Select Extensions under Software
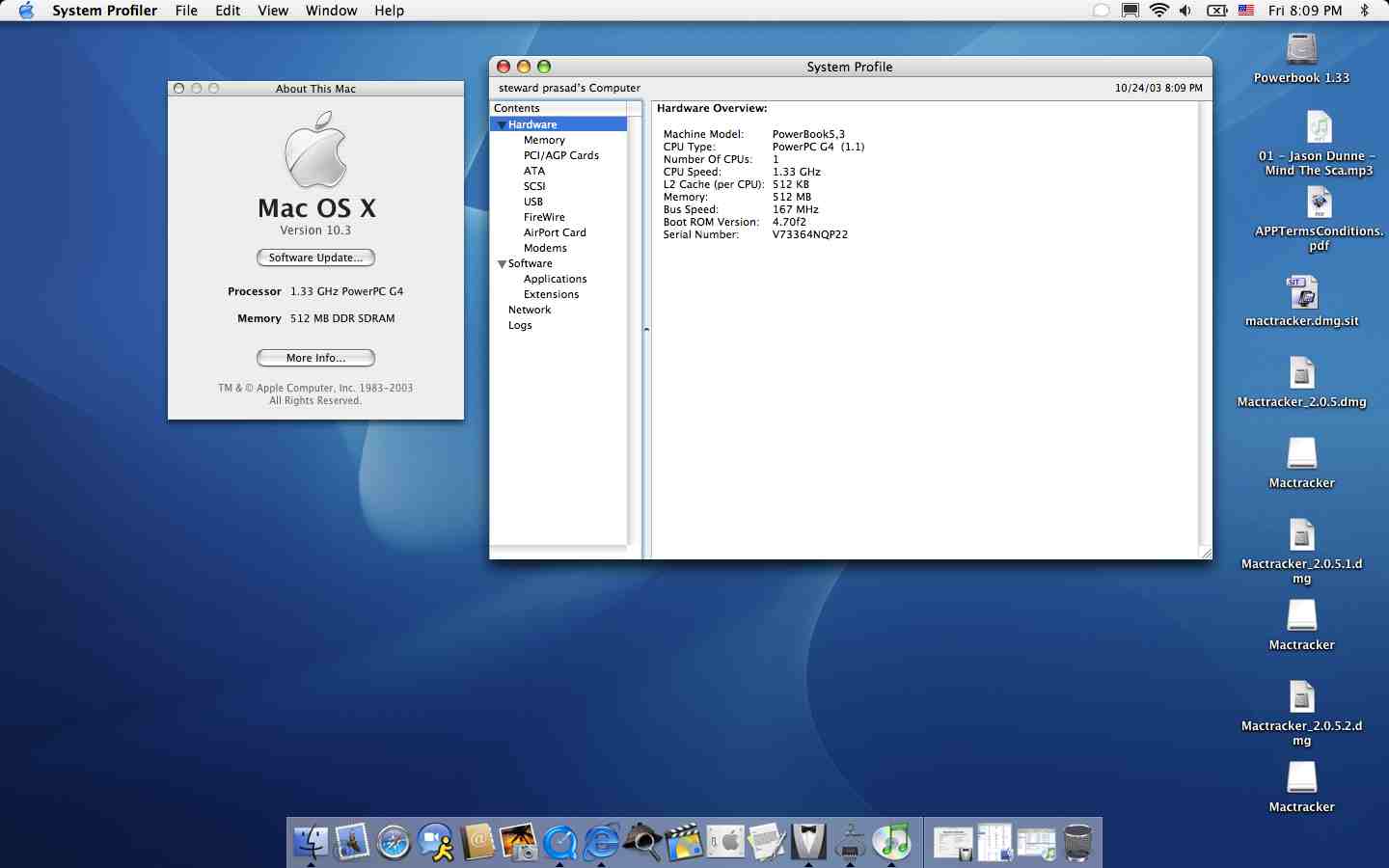 coord(551,294)
